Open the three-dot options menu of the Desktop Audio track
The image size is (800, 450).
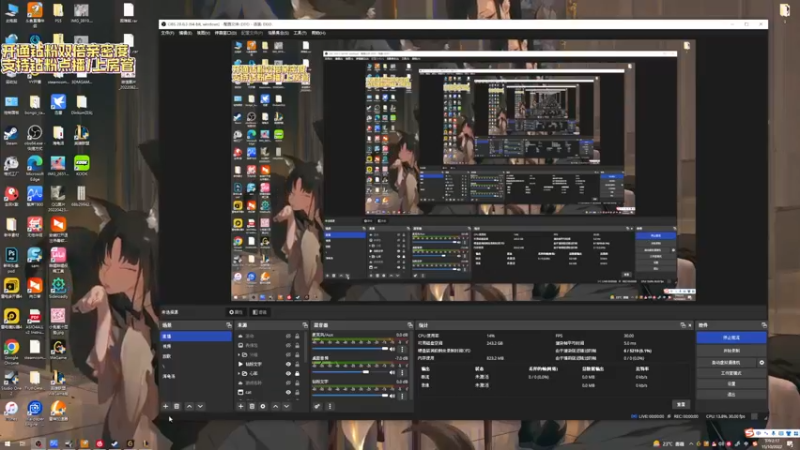(402, 372)
